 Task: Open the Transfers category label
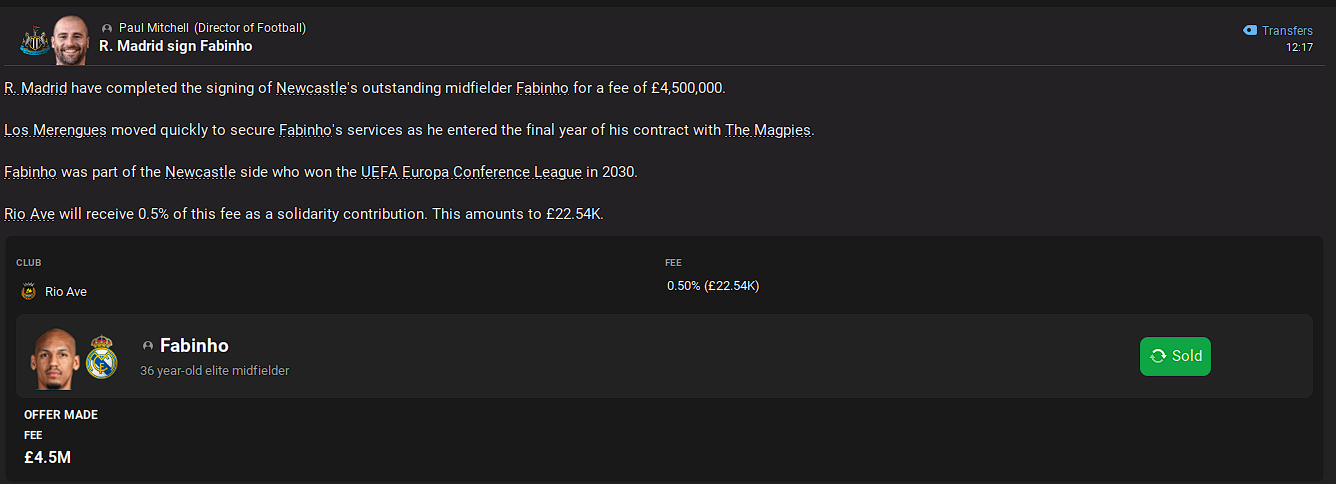click(1288, 31)
